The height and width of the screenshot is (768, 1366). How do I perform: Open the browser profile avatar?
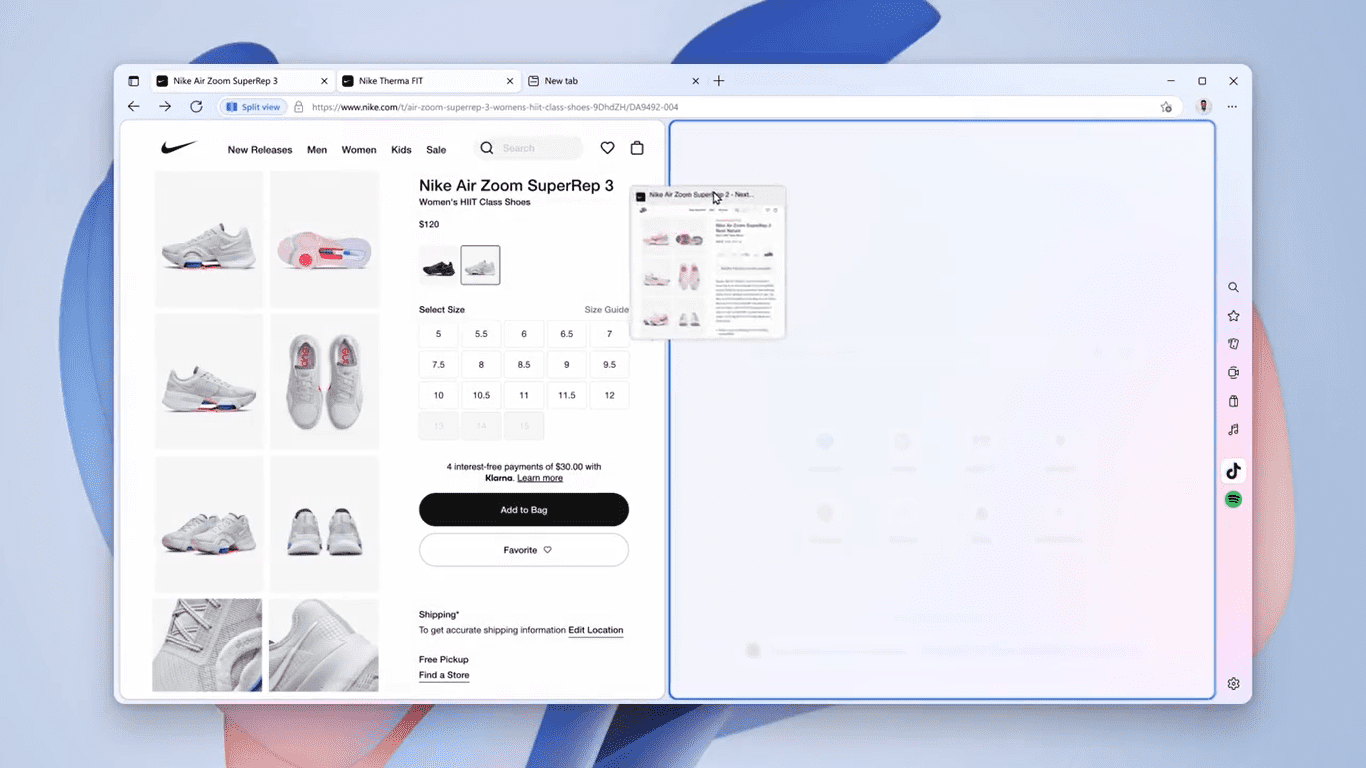1204,107
